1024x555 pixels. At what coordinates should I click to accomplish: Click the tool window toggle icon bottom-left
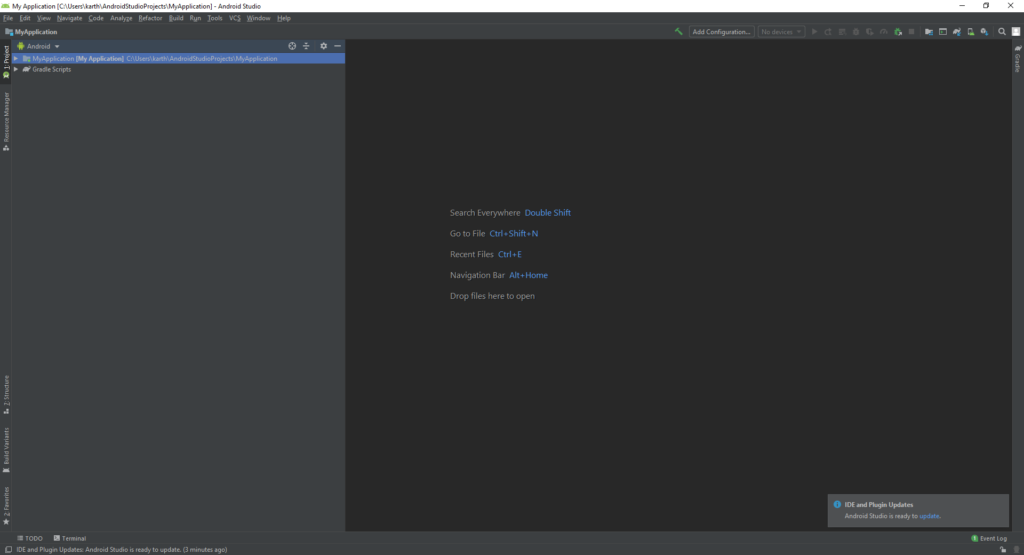tap(8, 550)
